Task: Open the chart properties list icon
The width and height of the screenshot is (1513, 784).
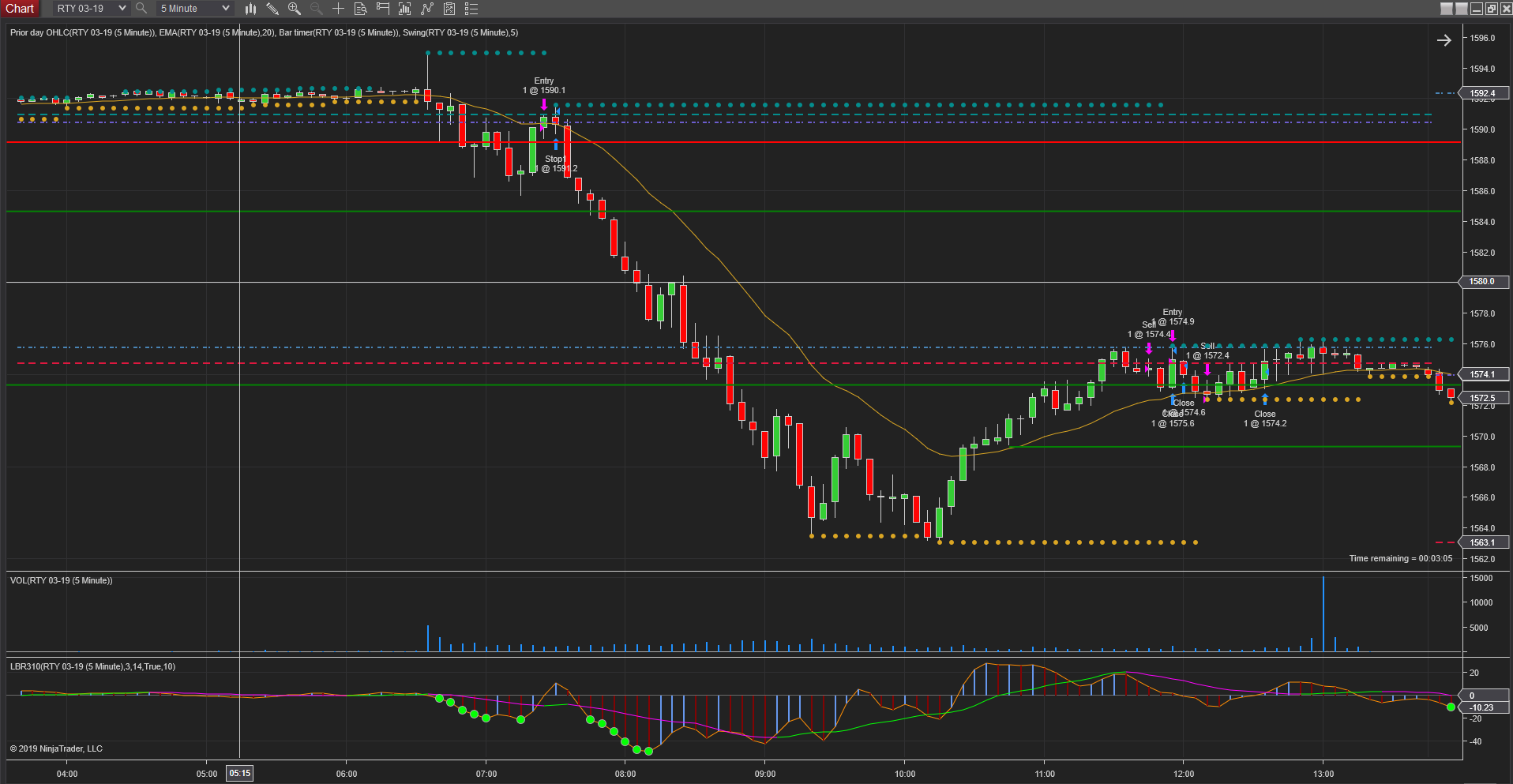Action: [x=471, y=9]
